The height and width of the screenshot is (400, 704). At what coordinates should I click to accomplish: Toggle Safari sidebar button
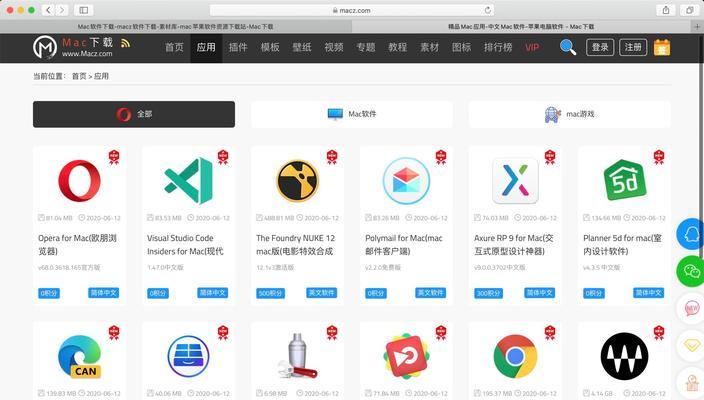click(x=84, y=10)
